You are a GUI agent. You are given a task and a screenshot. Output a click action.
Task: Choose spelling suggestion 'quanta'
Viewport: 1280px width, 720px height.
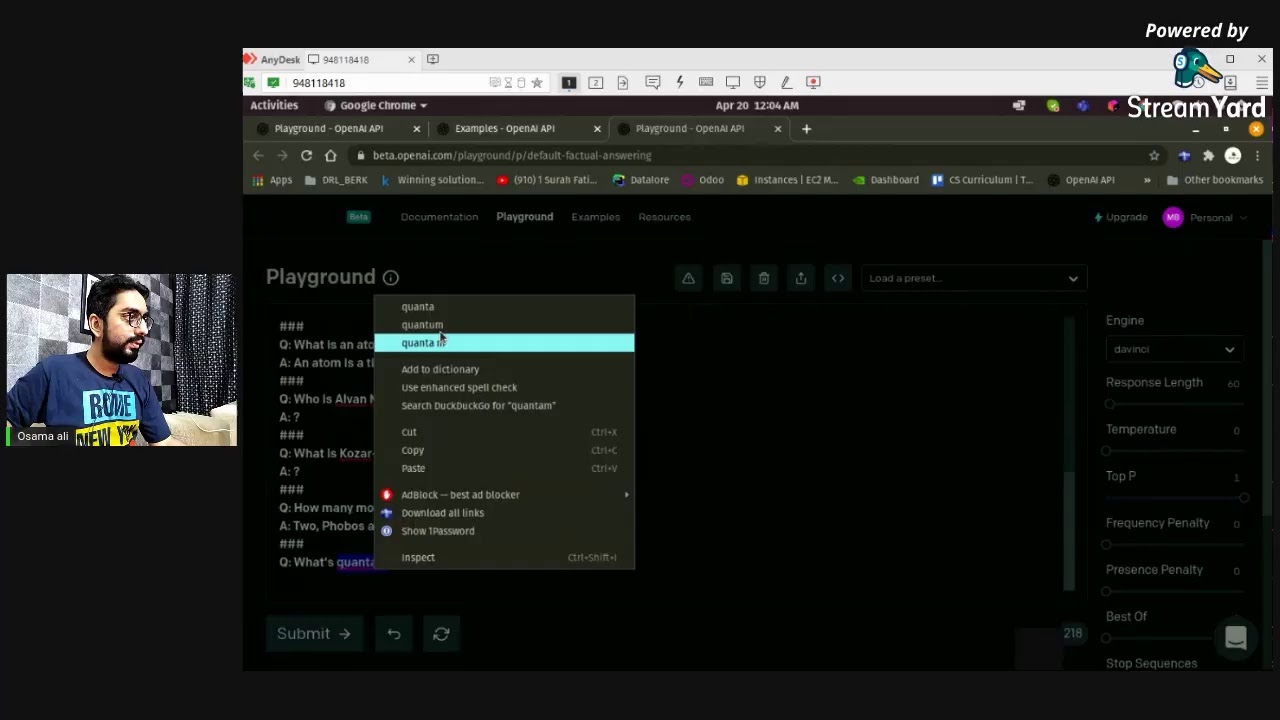click(504, 306)
